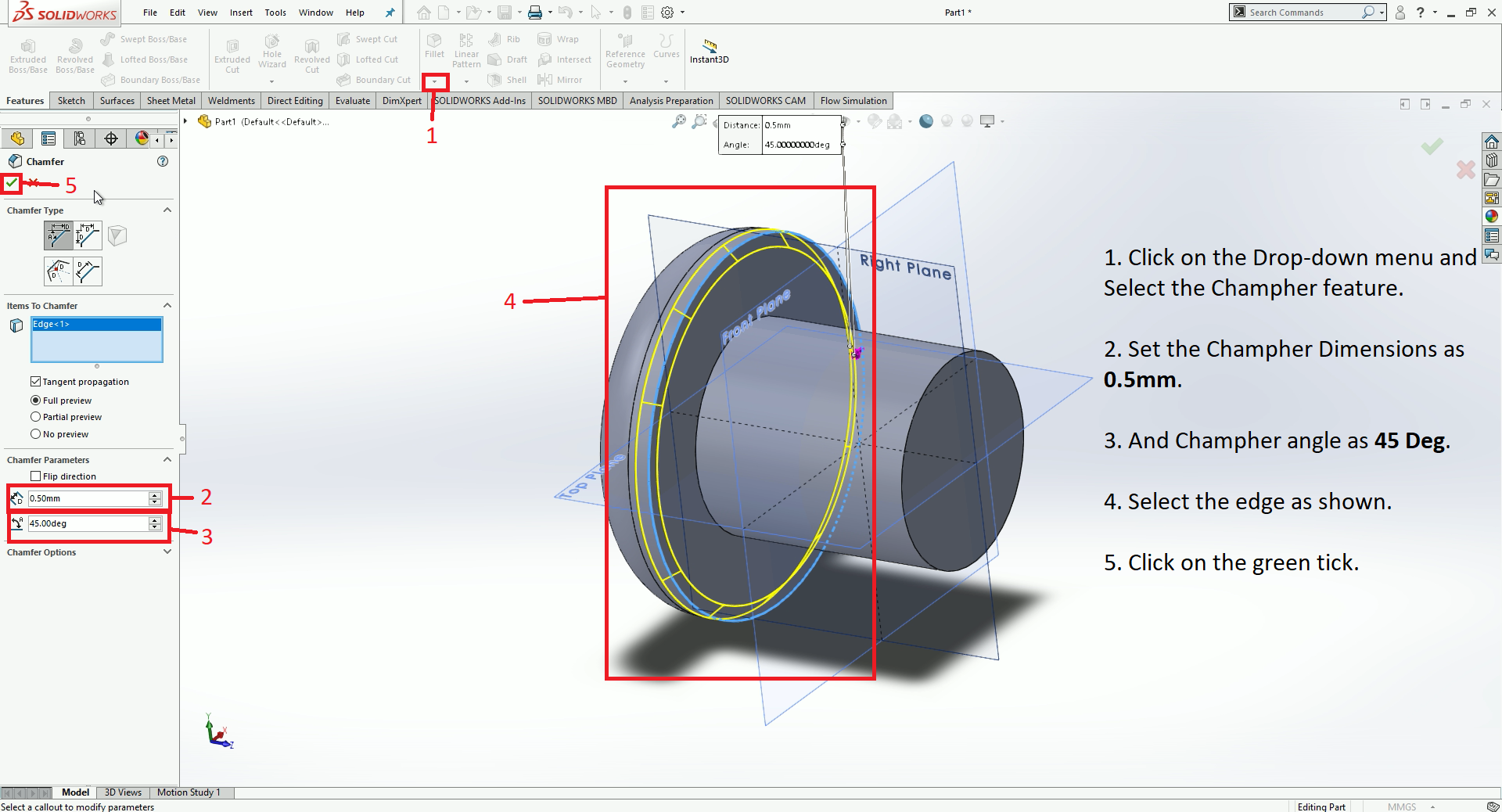Select Edge<1> in the Items To Chamfer list

[97, 324]
